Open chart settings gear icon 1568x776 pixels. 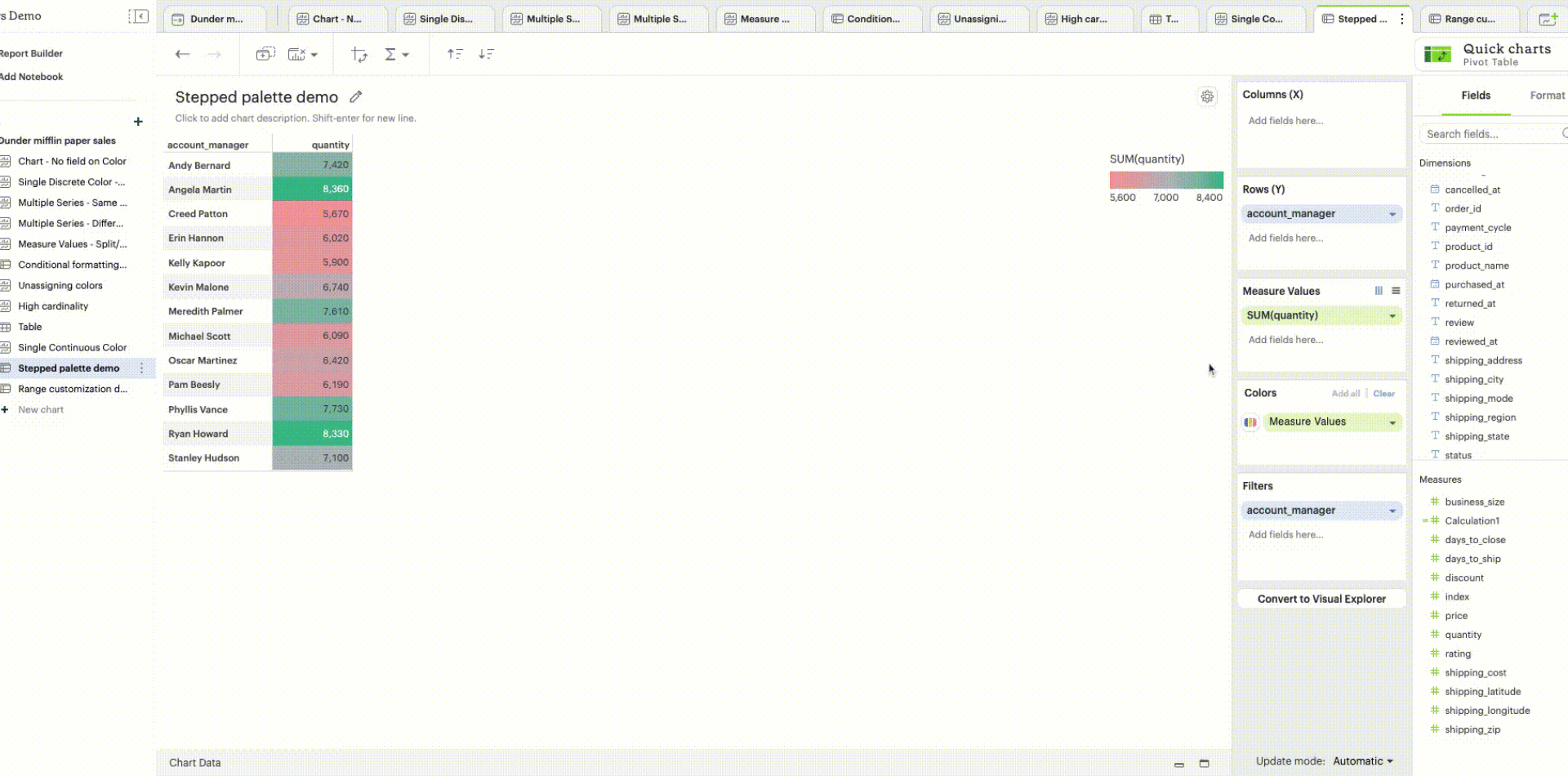pyautogui.click(x=1207, y=97)
